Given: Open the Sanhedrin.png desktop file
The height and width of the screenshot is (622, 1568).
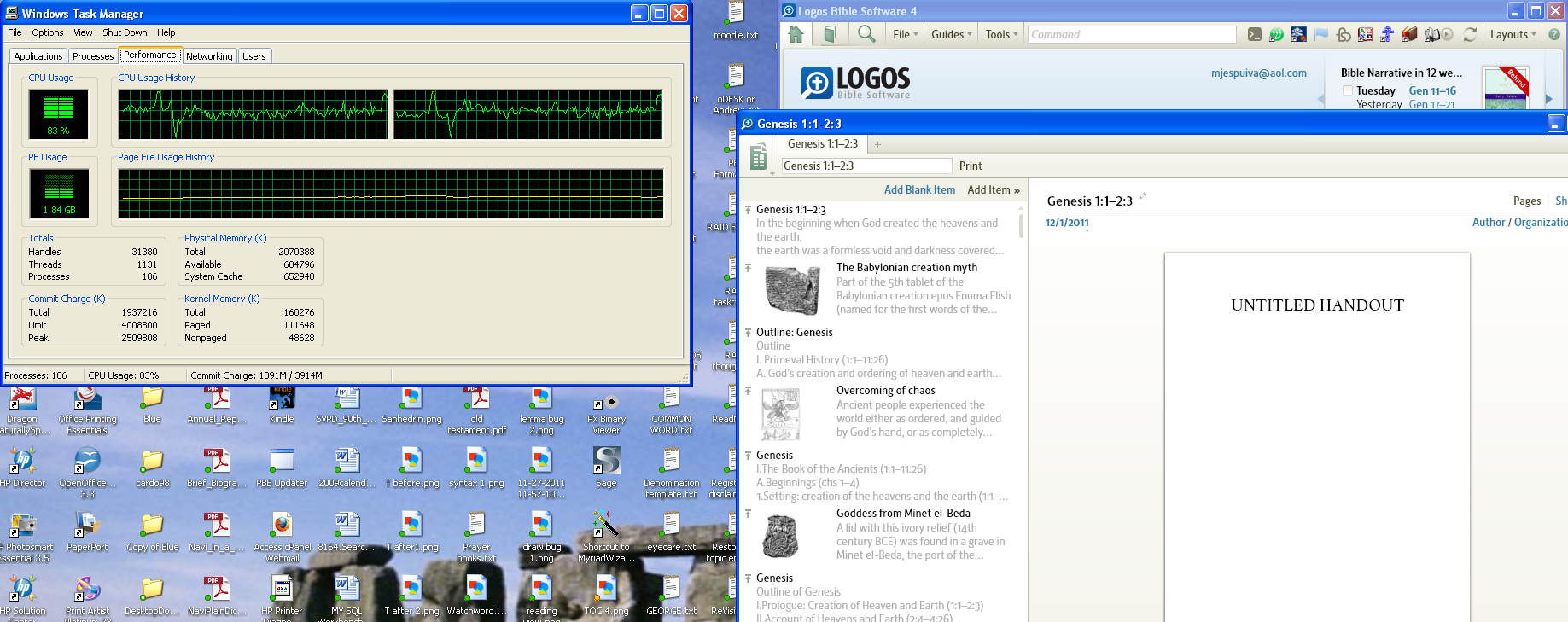Looking at the screenshot, I should click(411, 405).
